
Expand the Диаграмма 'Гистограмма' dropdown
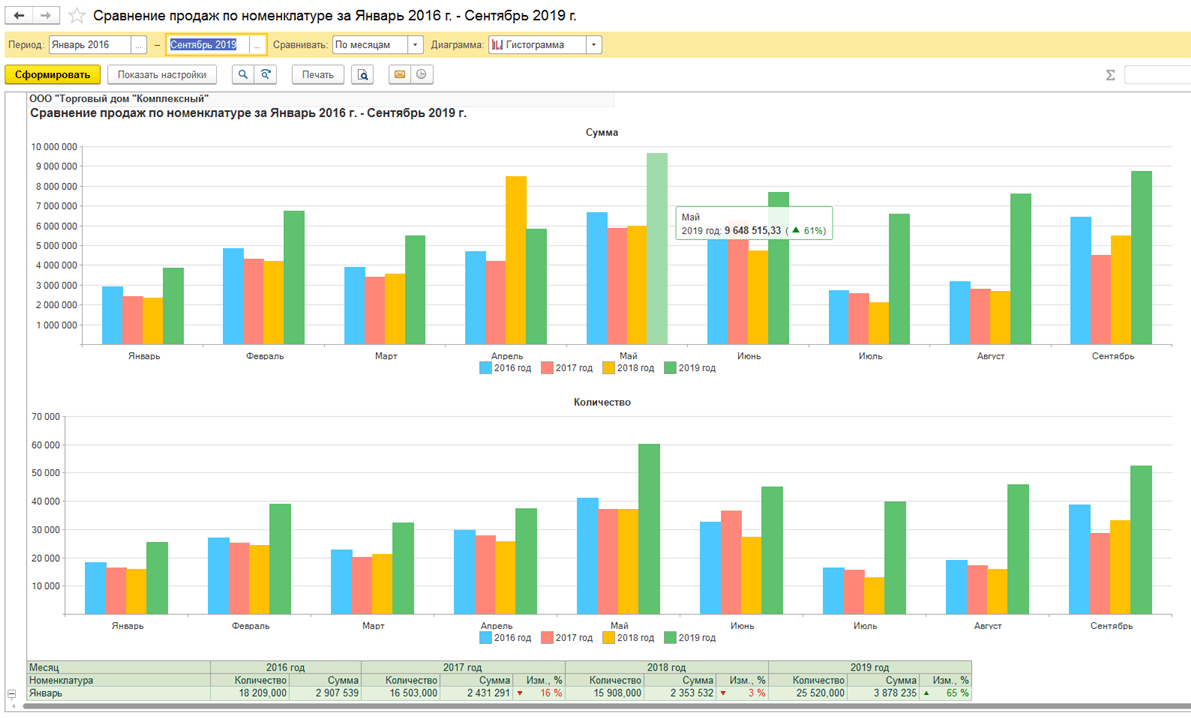(x=594, y=45)
